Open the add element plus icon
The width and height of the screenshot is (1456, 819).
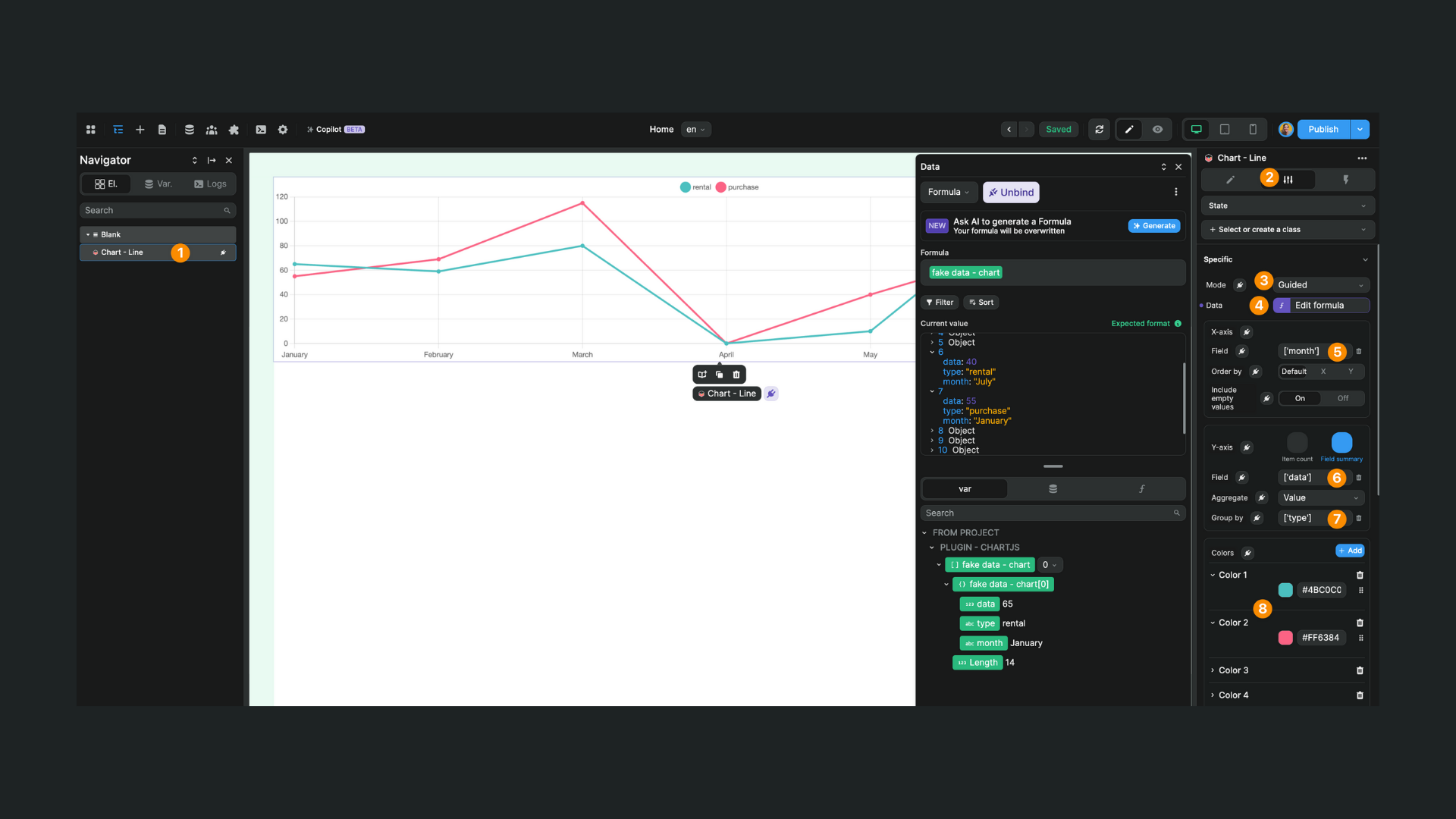[x=140, y=129]
